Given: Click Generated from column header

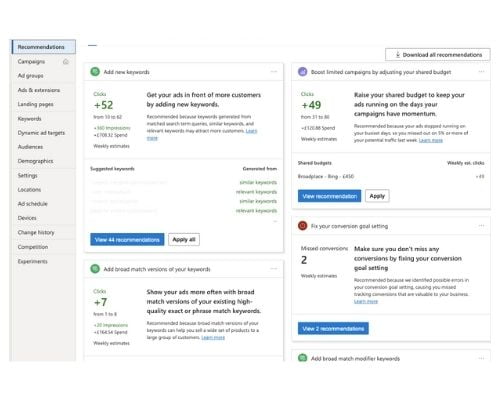Looking at the screenshot, I should coord(260,169).
